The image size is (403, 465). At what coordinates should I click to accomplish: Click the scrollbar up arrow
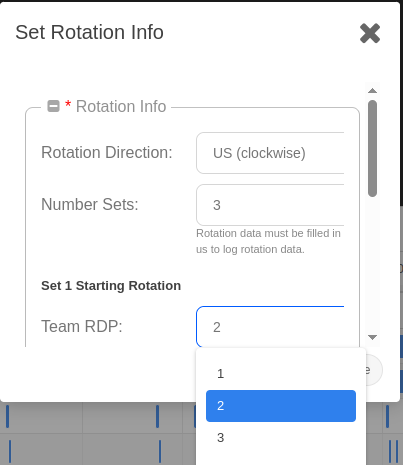(372, 91)
